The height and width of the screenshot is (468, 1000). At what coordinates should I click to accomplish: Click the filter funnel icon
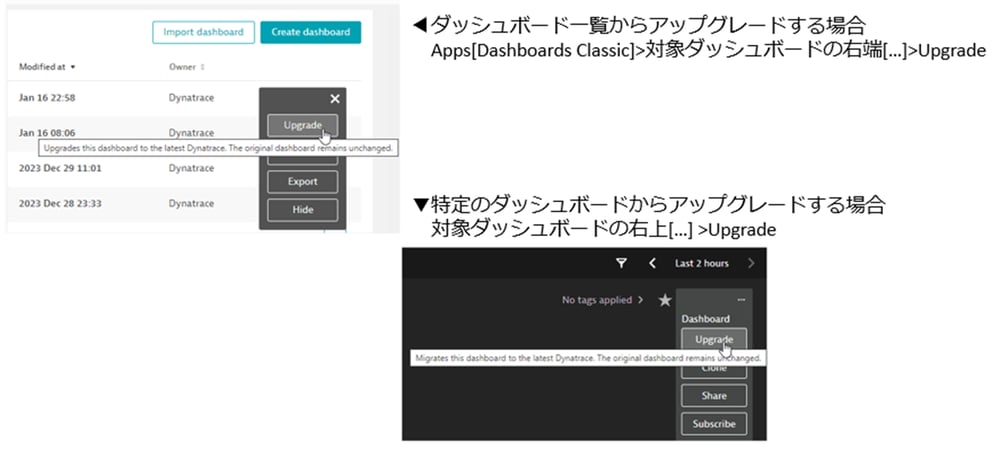pyautogui.click(x=620, y=263)
